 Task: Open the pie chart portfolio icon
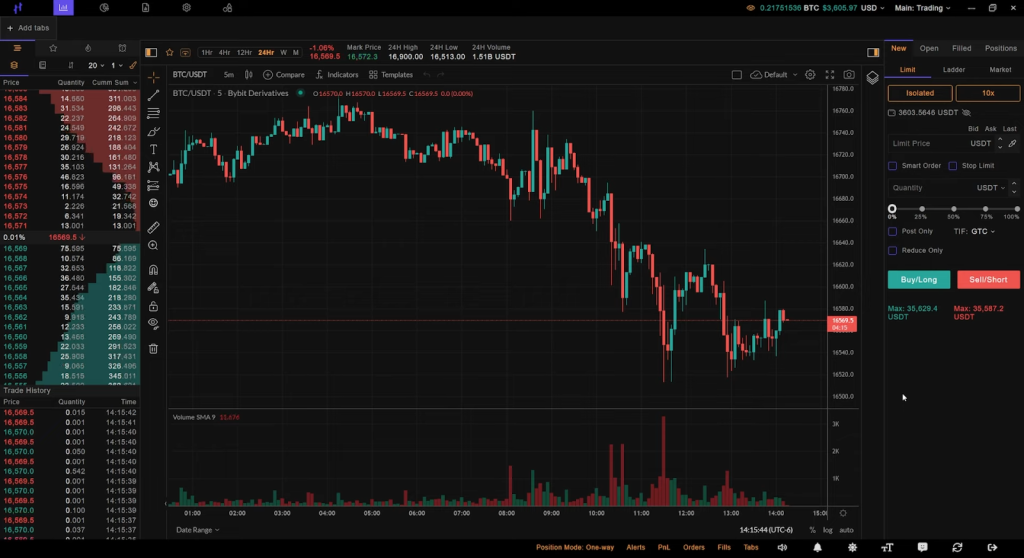[104, 8]
